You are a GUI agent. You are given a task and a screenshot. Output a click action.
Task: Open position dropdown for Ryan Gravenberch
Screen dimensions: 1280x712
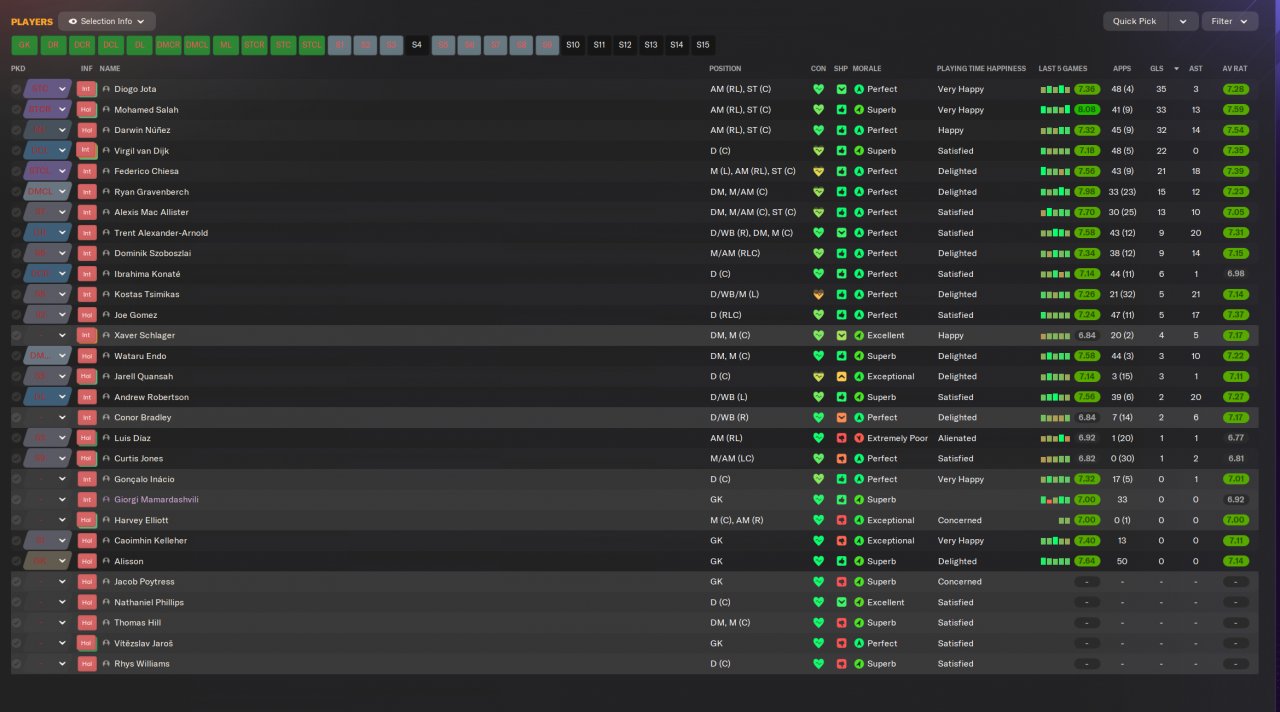point(62,192)
